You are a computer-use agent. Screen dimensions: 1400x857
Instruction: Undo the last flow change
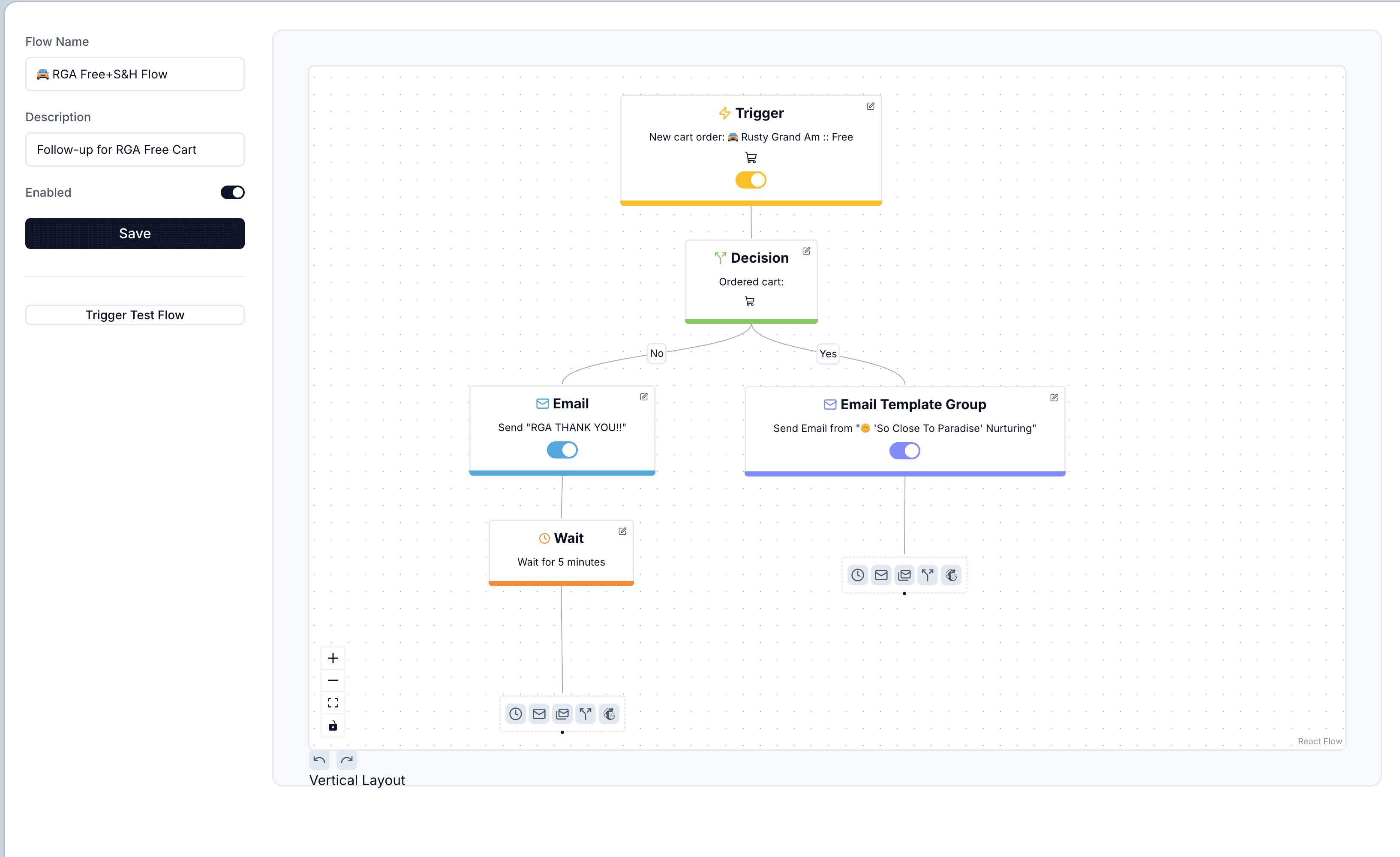(319, 760)
